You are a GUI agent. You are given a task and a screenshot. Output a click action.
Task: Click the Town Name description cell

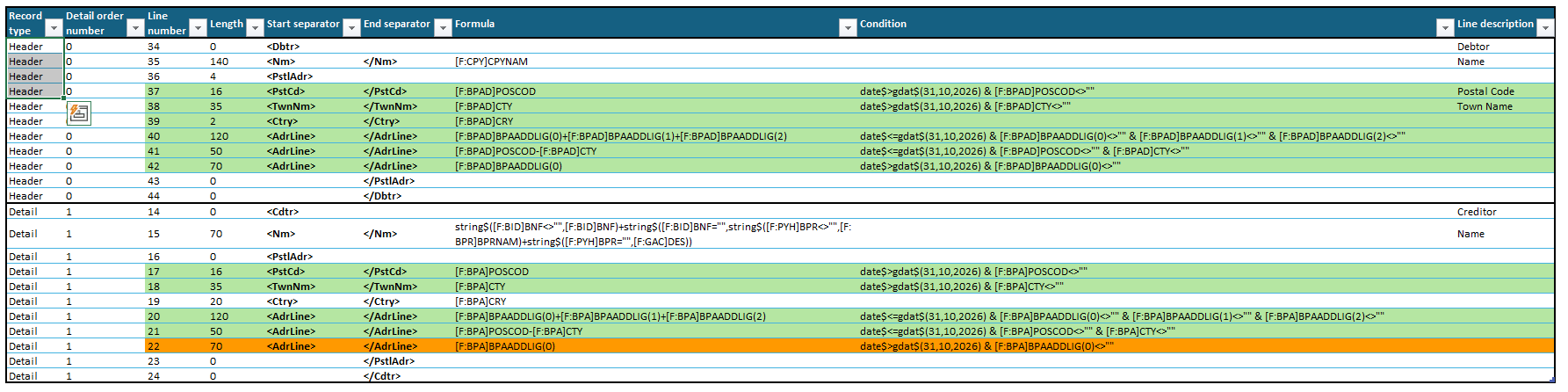click(1485, 106)
